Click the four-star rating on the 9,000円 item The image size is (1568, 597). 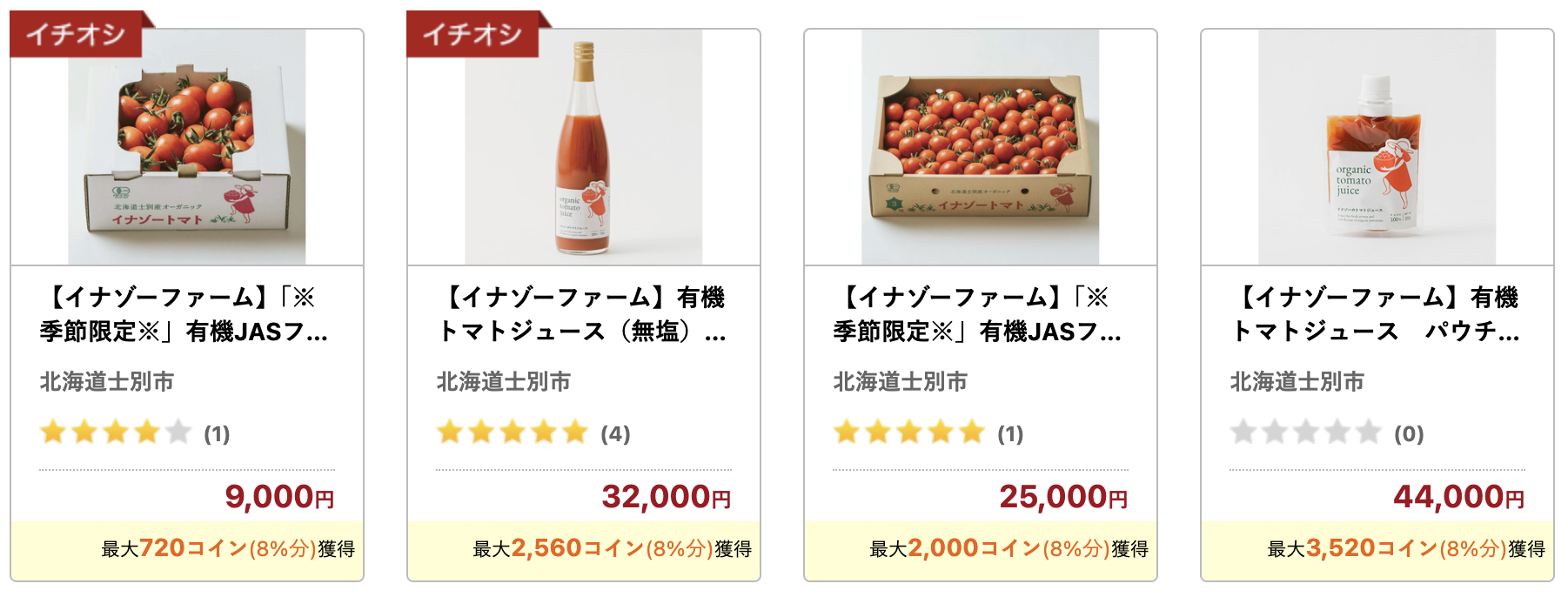[116, 432]
